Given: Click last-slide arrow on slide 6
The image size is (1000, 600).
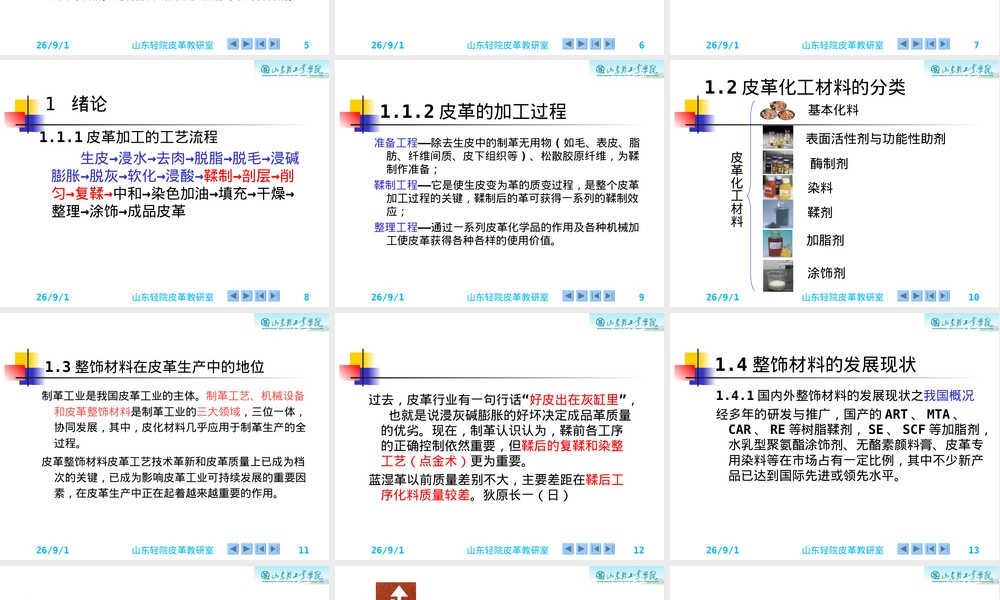Looking at the screenshot, I should coord(609,44).
